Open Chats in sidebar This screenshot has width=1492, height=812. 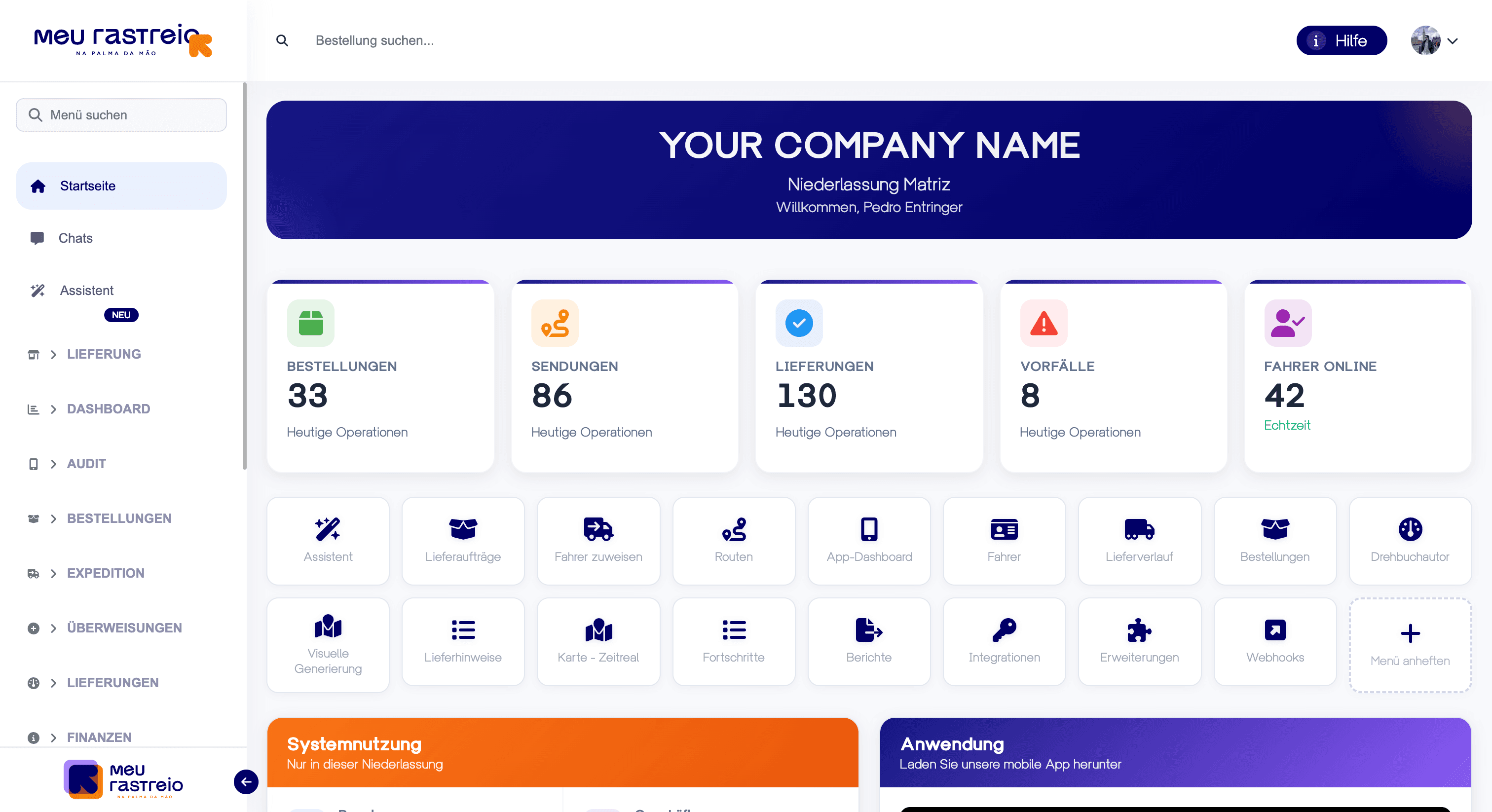[x=121, y=238]
